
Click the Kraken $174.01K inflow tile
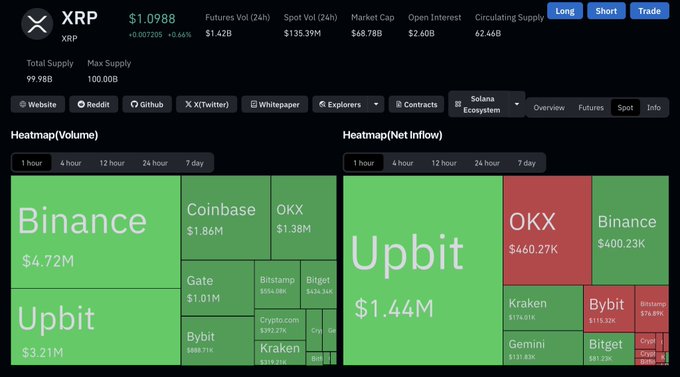coord(543,308)
